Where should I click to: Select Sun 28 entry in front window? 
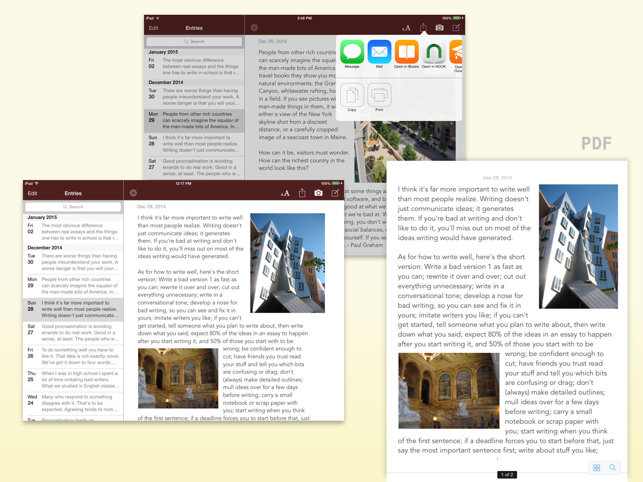pyautogui.click(x=73, y=309)
